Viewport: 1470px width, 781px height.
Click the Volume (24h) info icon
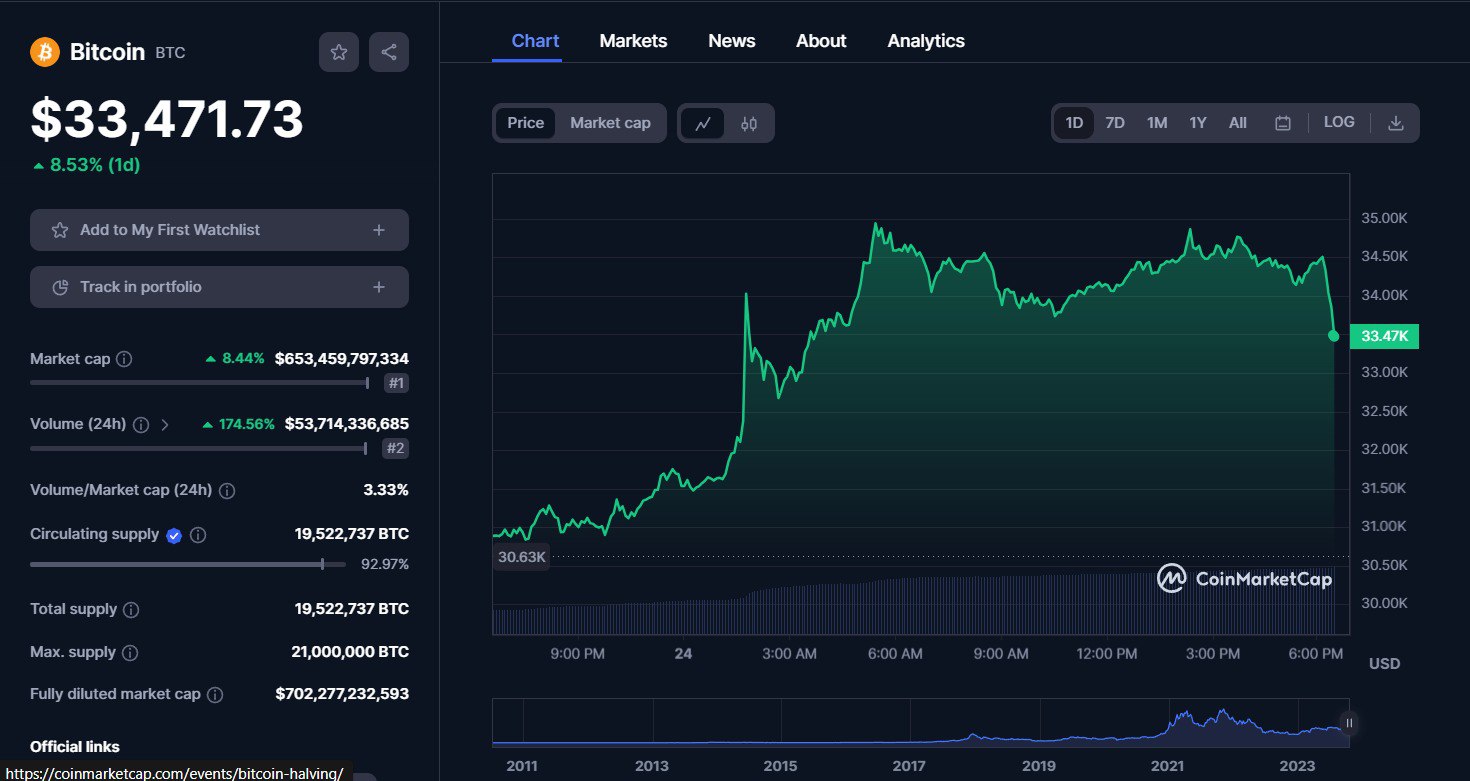tap(141, 425)
